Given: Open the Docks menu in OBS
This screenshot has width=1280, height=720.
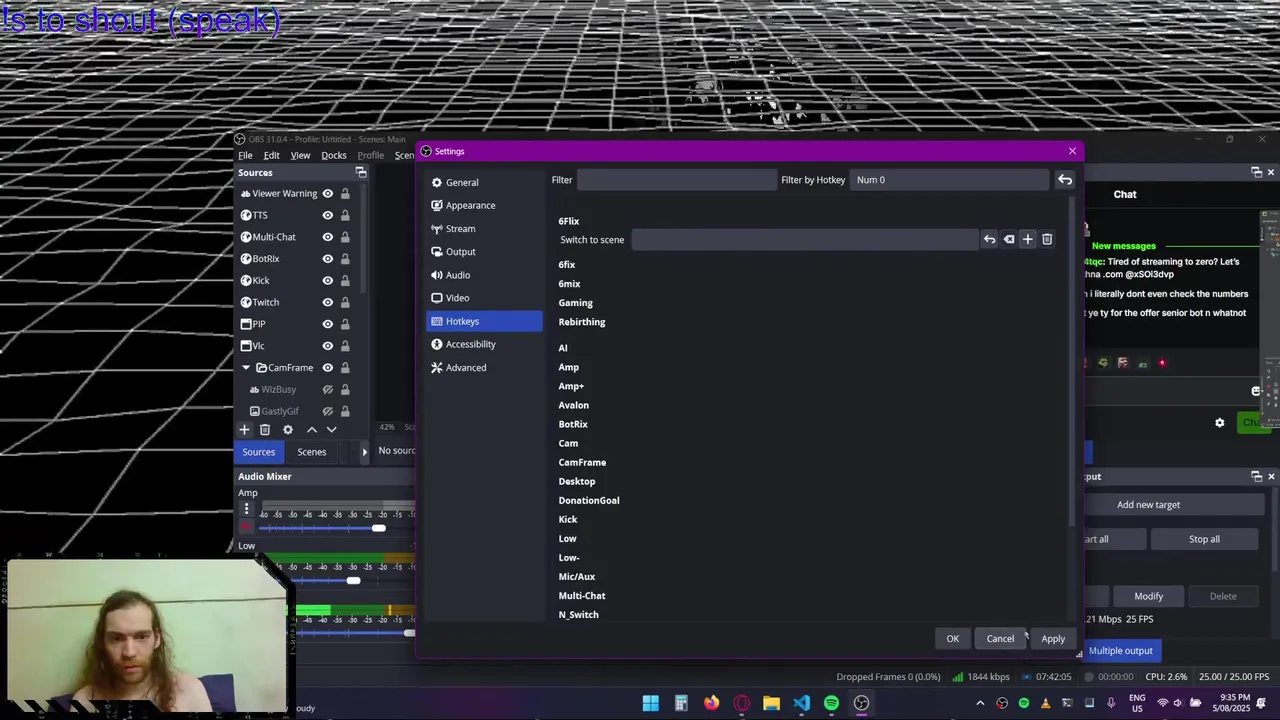Looking at the screenshot, I should pos(334,156).
